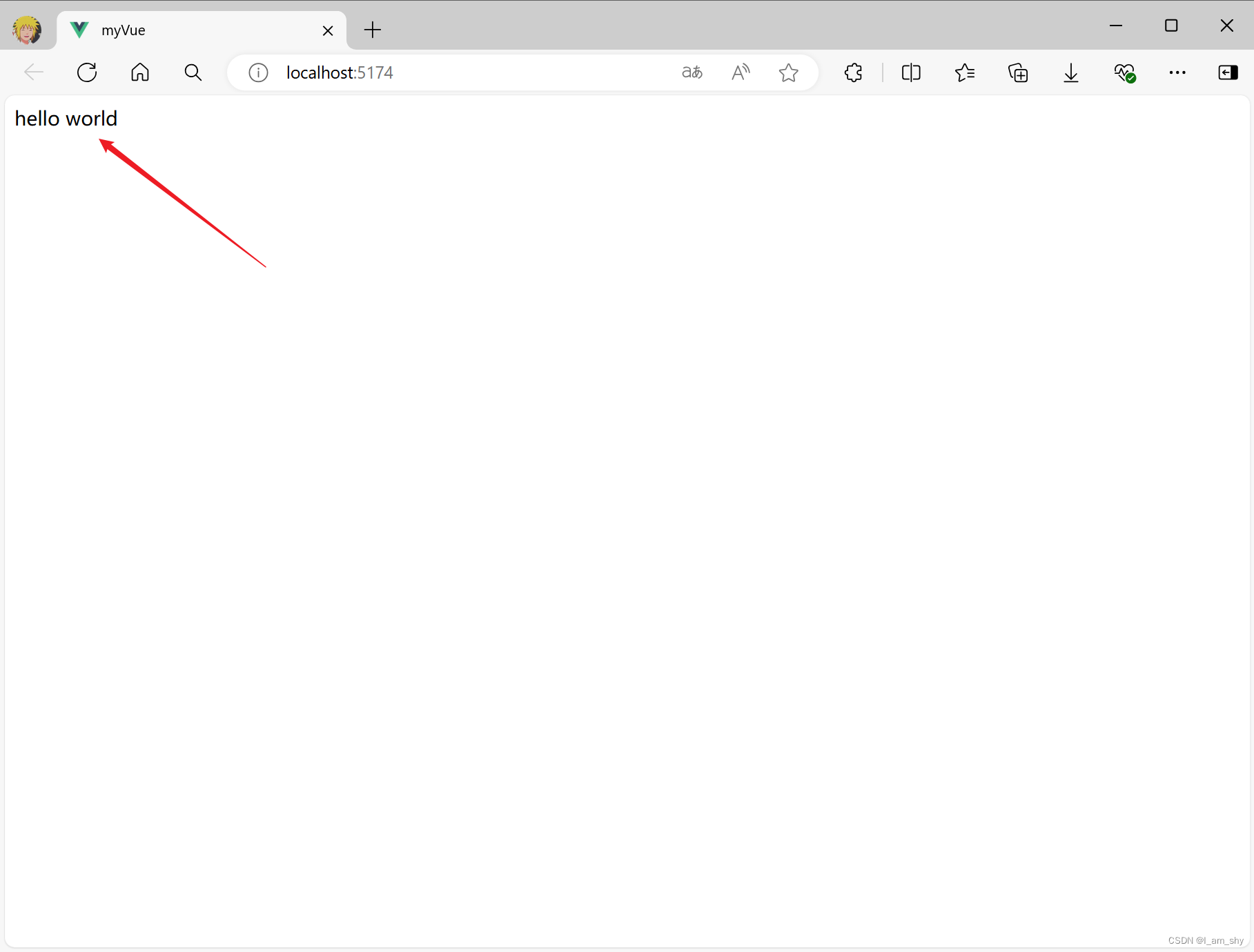The width and height of the screenshot is (1254, 952).
Task: Click the hello world text
Action: tap(66, 119)
